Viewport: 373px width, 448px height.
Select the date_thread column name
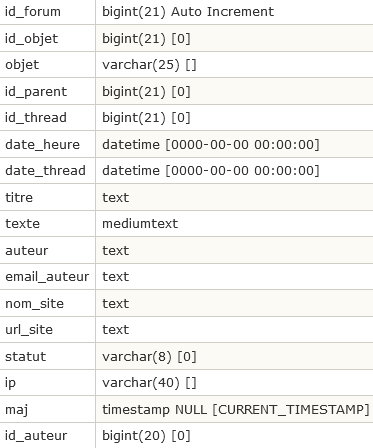tap(45, 170)
